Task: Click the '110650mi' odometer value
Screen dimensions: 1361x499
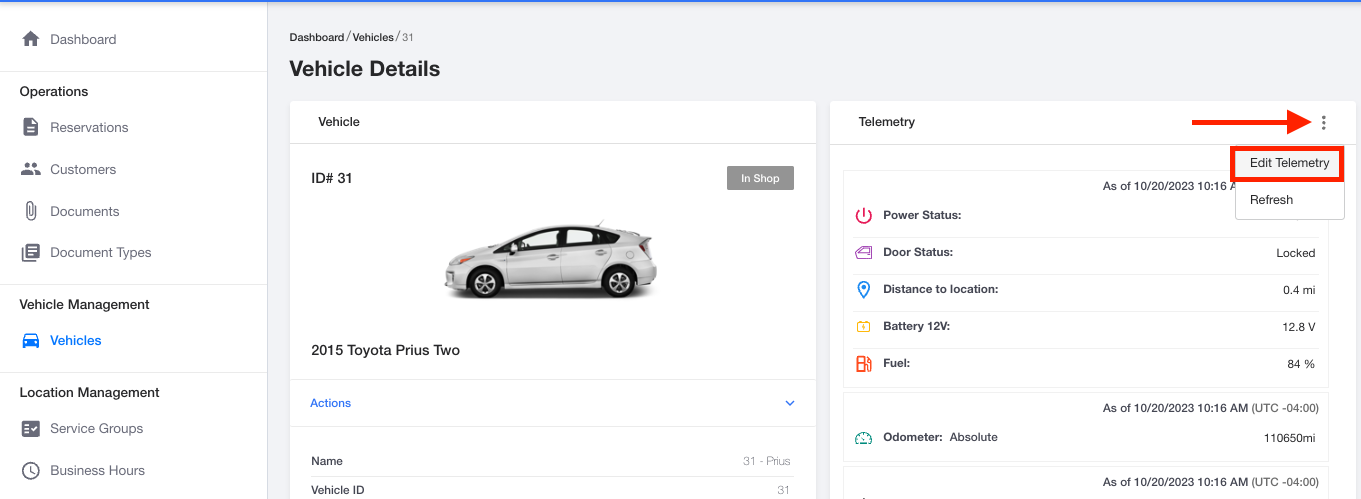Action: pos(1290,438)
